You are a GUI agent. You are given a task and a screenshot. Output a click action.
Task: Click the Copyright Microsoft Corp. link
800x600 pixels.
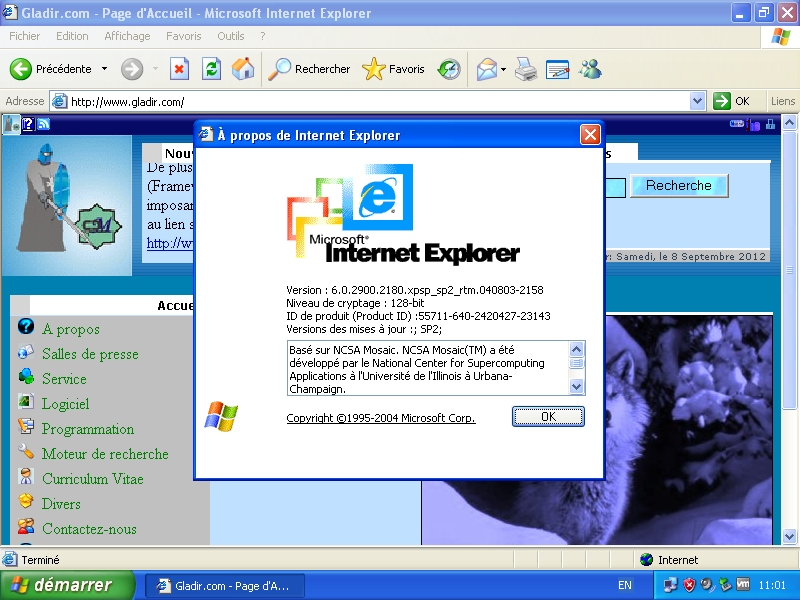[381, 418]
